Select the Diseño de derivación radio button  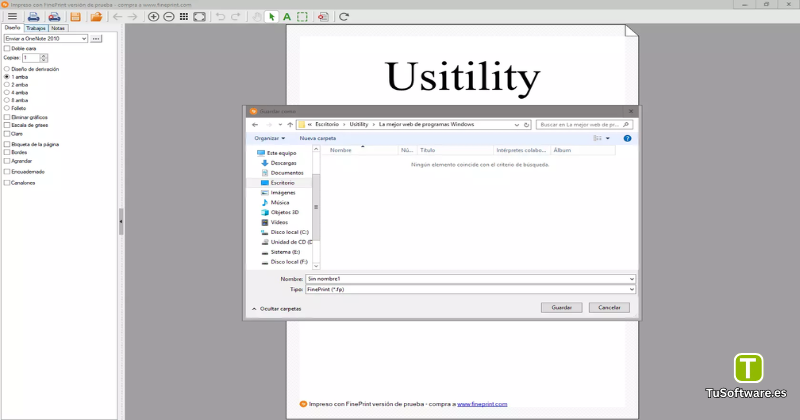pos(7,69)
